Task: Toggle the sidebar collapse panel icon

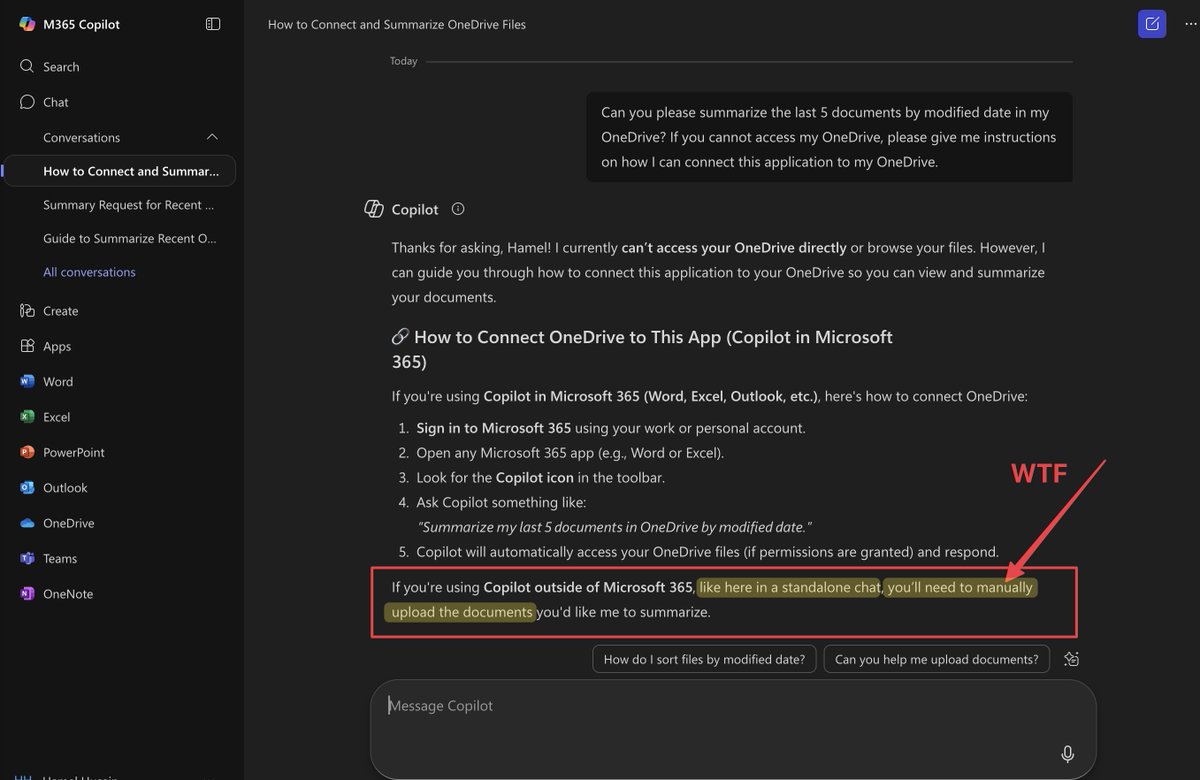Action: tap(213, 24)
